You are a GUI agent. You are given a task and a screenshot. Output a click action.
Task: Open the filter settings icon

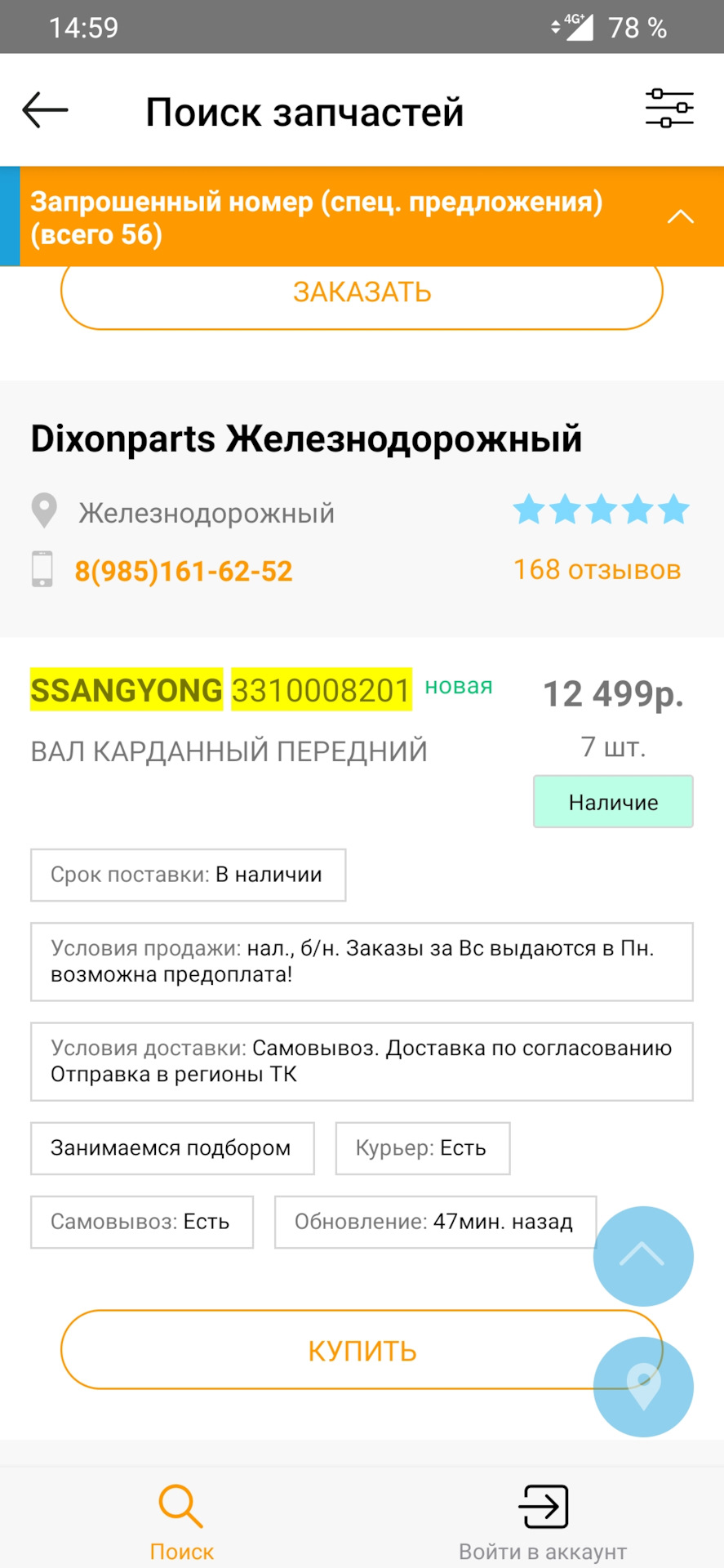coord(669,109)
